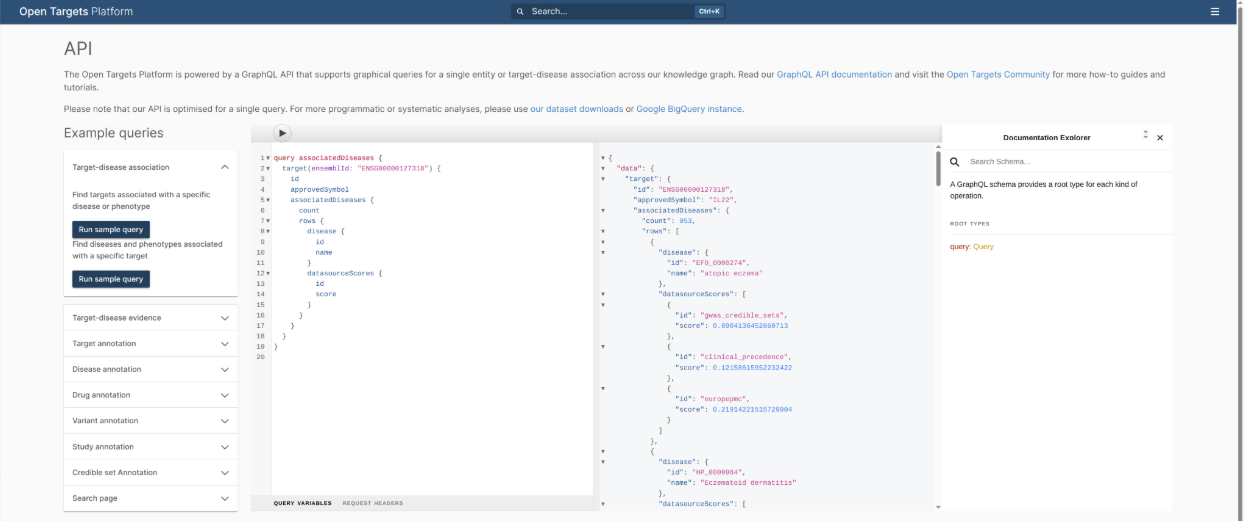Collapse "associatedDiseases" node in results
This screenshot has height=530, width=1244.
pos(603,210)
